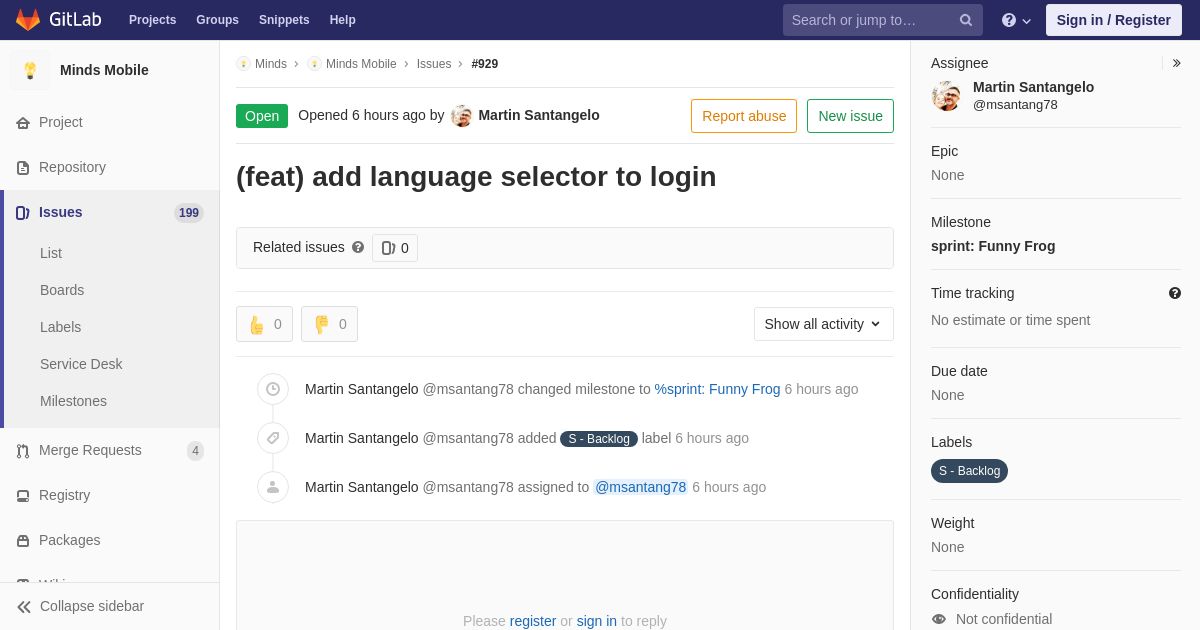
Task: Click Sign in / Register button
Action: (1113, 20)
